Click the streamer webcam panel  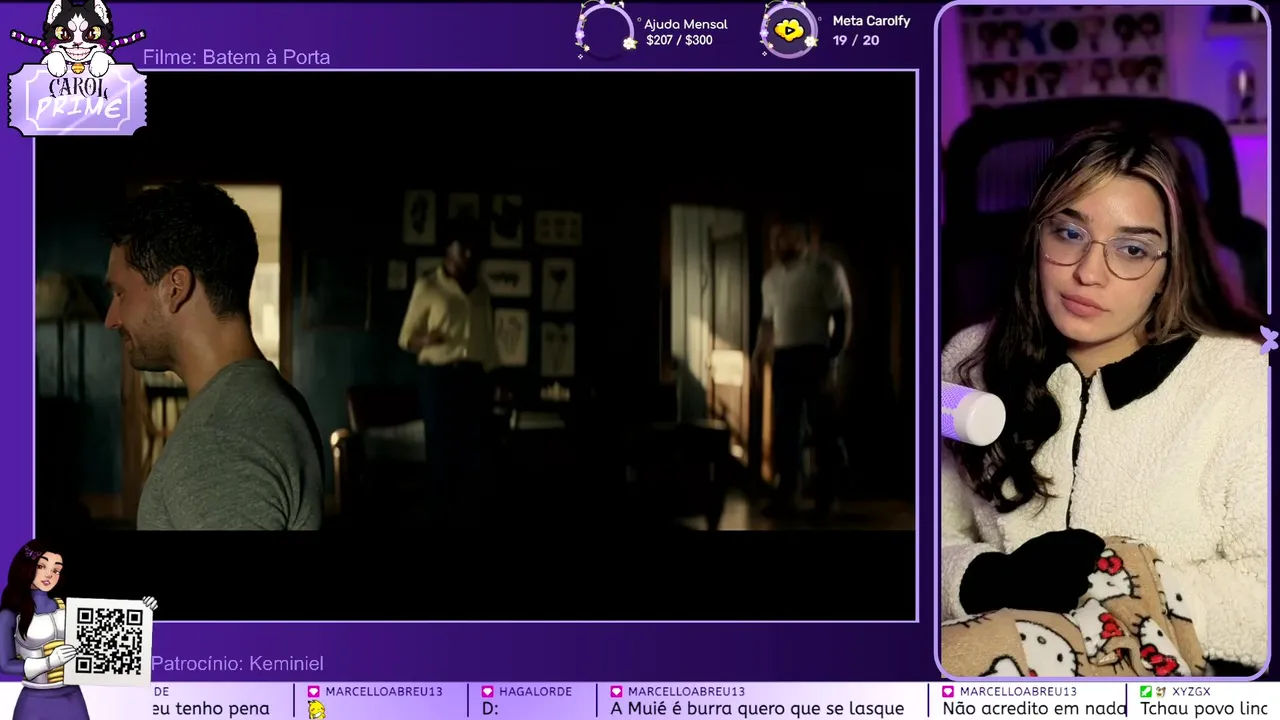[1104, 342]
